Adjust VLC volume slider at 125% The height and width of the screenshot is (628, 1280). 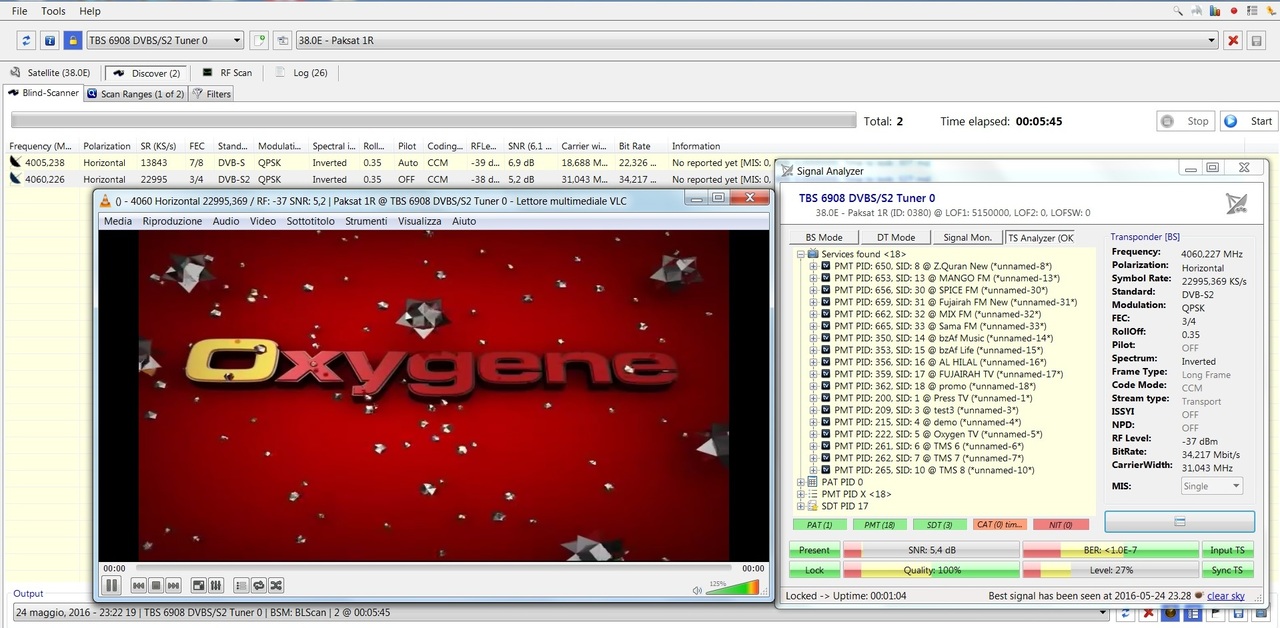tap(732, 588)
